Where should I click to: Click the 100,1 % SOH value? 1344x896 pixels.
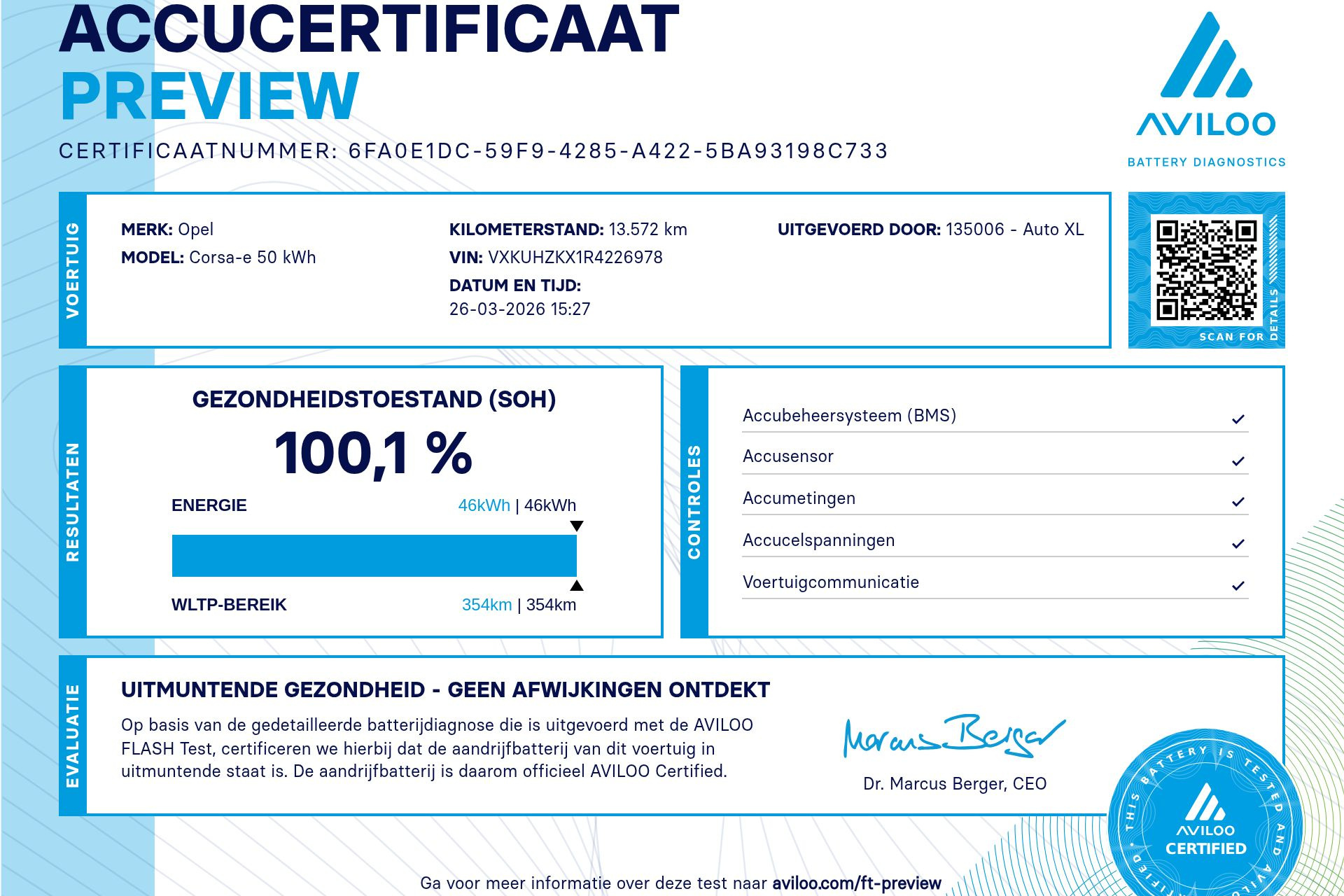(374, 454)
